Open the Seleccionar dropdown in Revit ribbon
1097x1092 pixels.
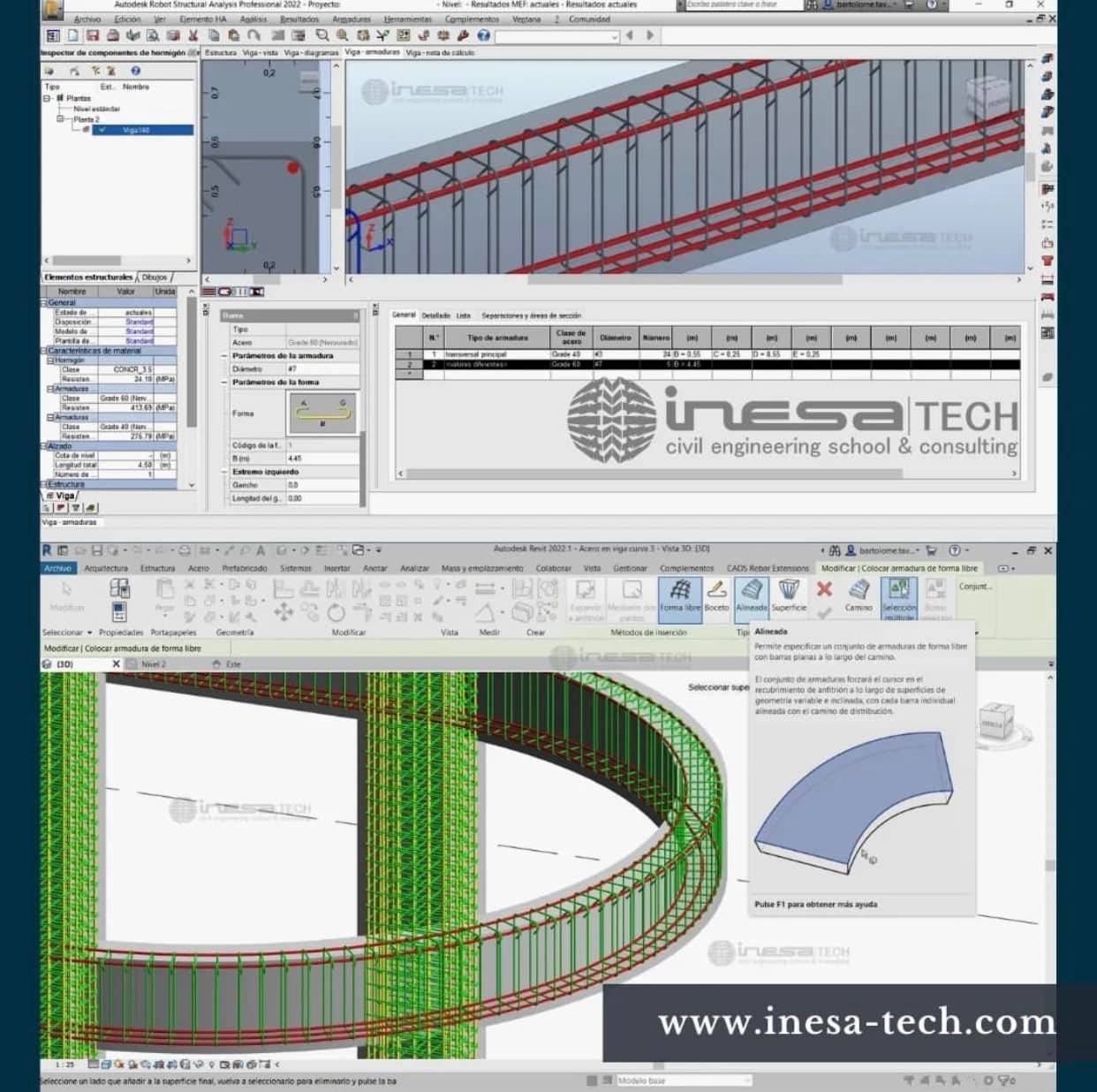67,633
